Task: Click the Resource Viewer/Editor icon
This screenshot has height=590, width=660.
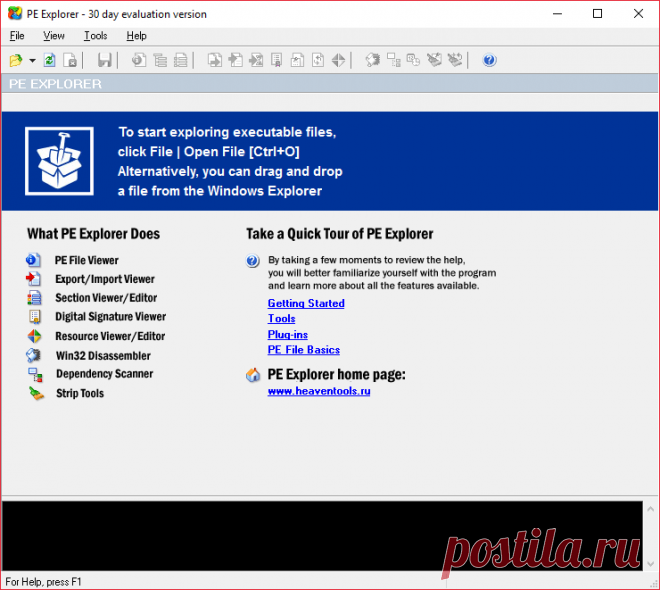Action: pyautogui.click(x=34, y=336)
